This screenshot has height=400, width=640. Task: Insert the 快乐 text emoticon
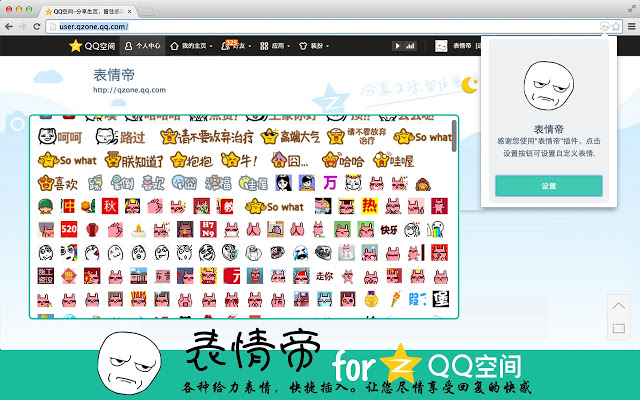[x=389, y=230]
